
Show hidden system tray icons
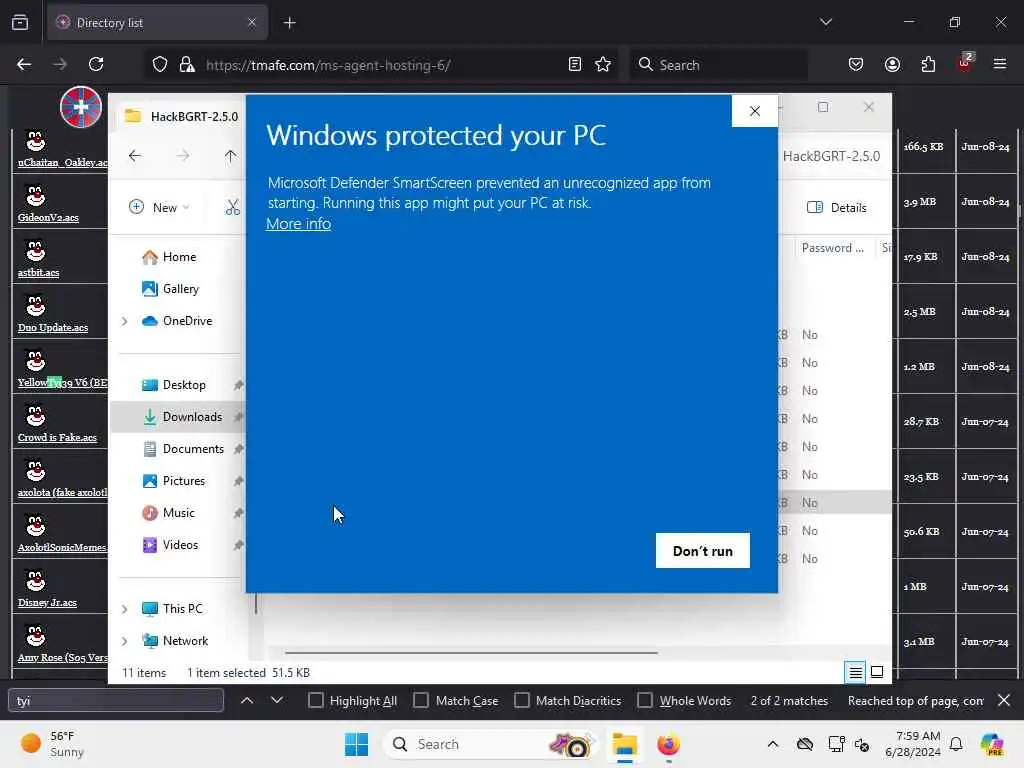tap(773, 744)
